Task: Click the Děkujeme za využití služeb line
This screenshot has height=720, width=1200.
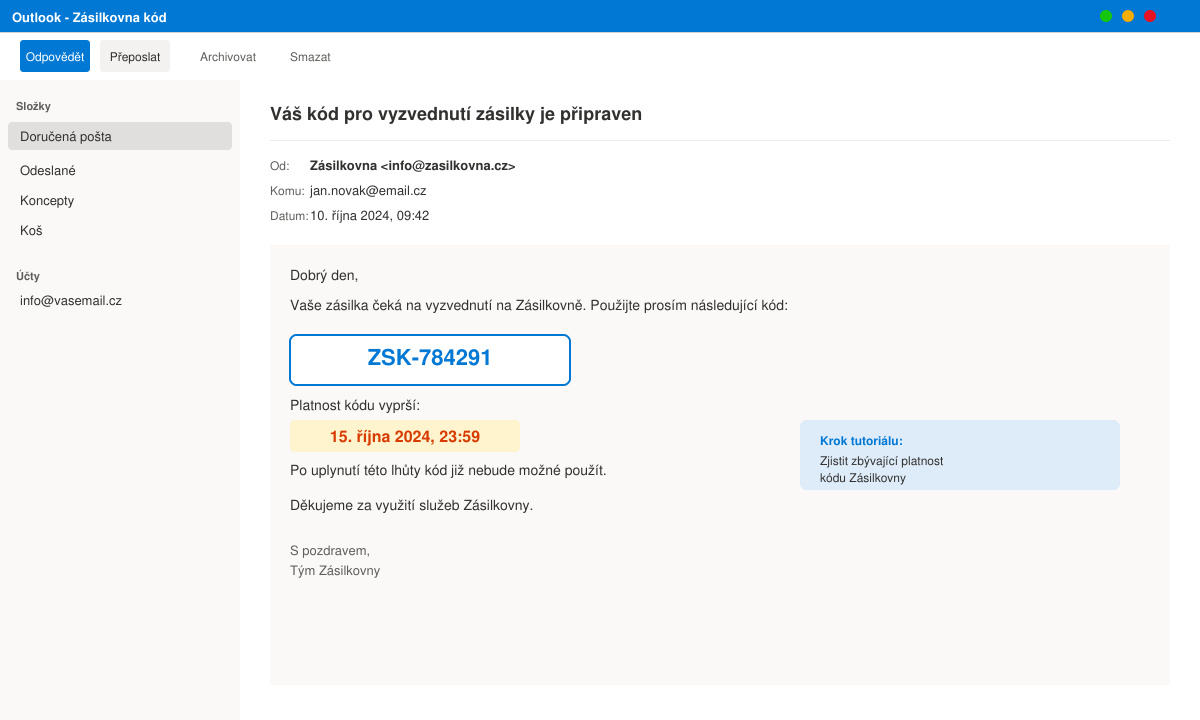Action: 412,505
